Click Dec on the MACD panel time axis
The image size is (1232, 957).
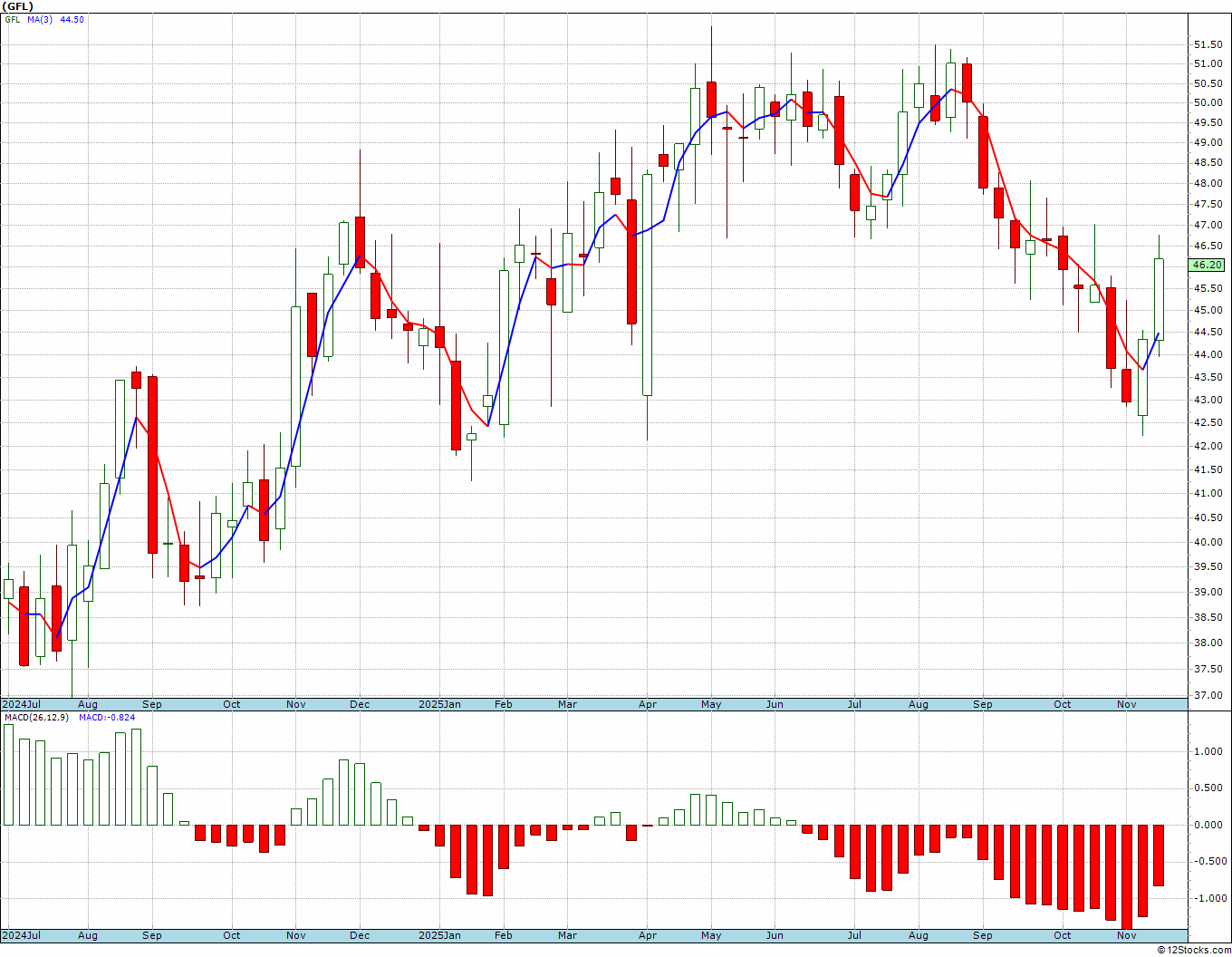360,935
